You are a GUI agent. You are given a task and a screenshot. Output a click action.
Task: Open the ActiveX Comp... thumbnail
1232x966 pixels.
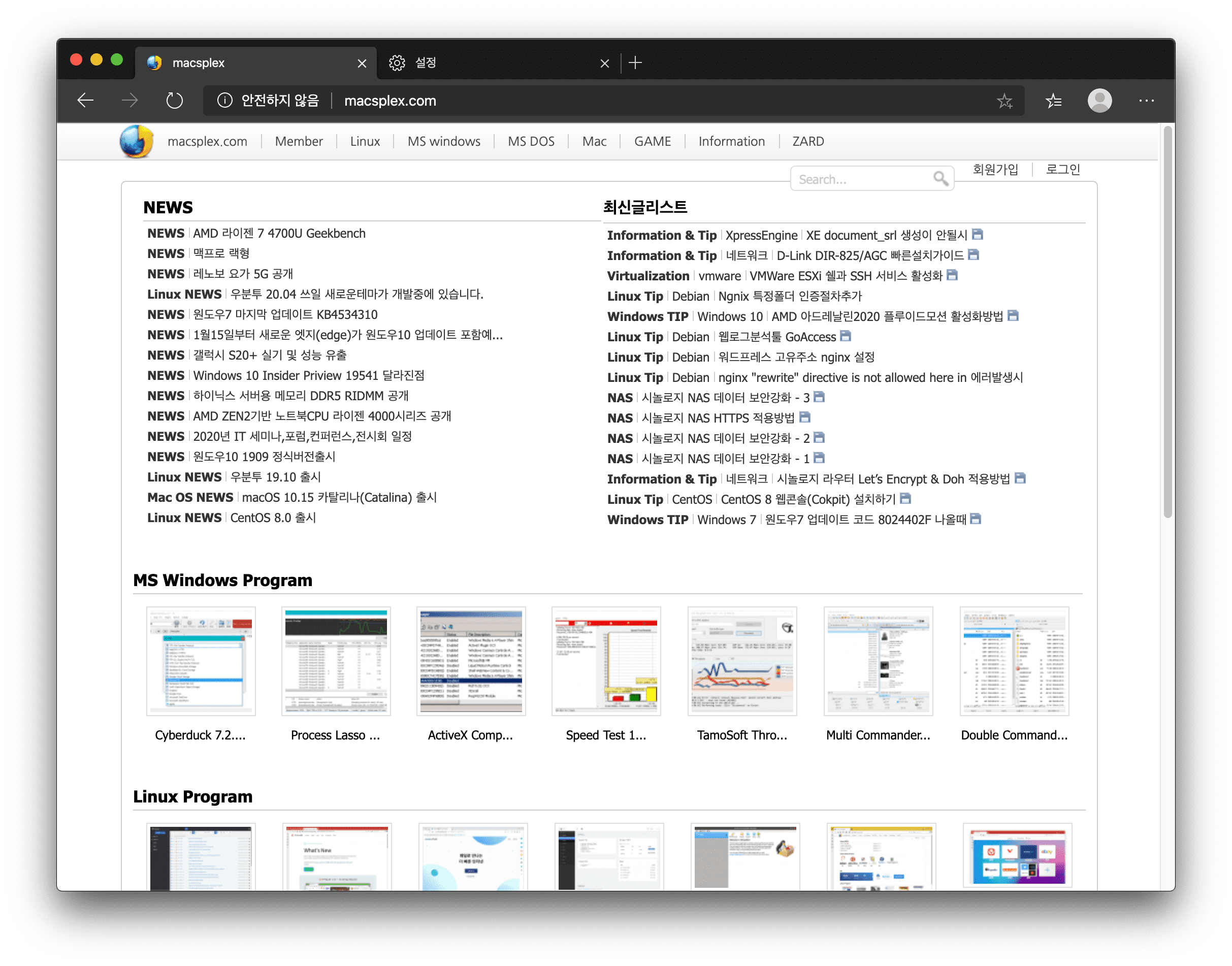[471, 661]
